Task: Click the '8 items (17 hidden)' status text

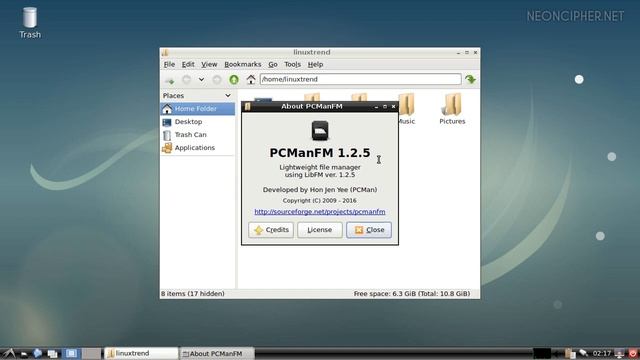Action: coord(193,294)
